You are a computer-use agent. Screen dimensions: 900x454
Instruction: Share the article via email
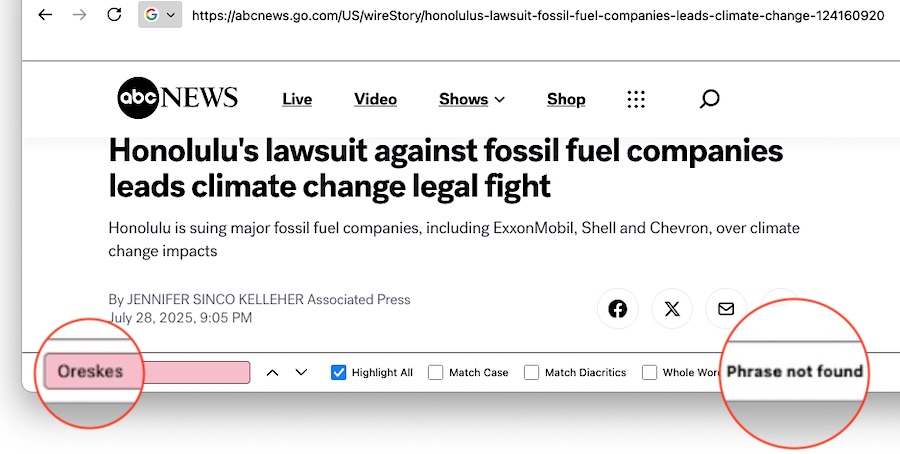[x=726, y=309]
